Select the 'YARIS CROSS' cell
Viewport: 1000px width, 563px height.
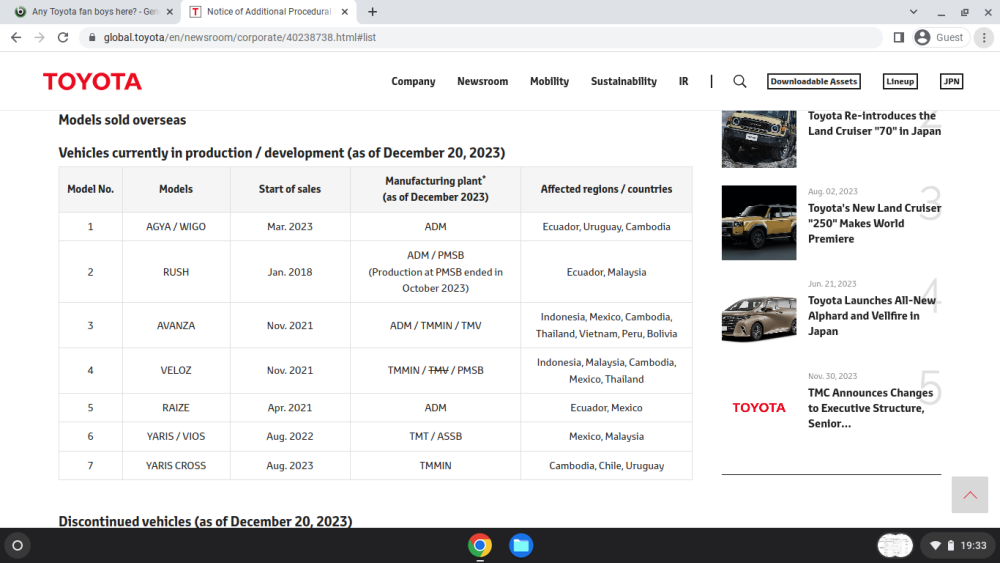pos(176,466)
